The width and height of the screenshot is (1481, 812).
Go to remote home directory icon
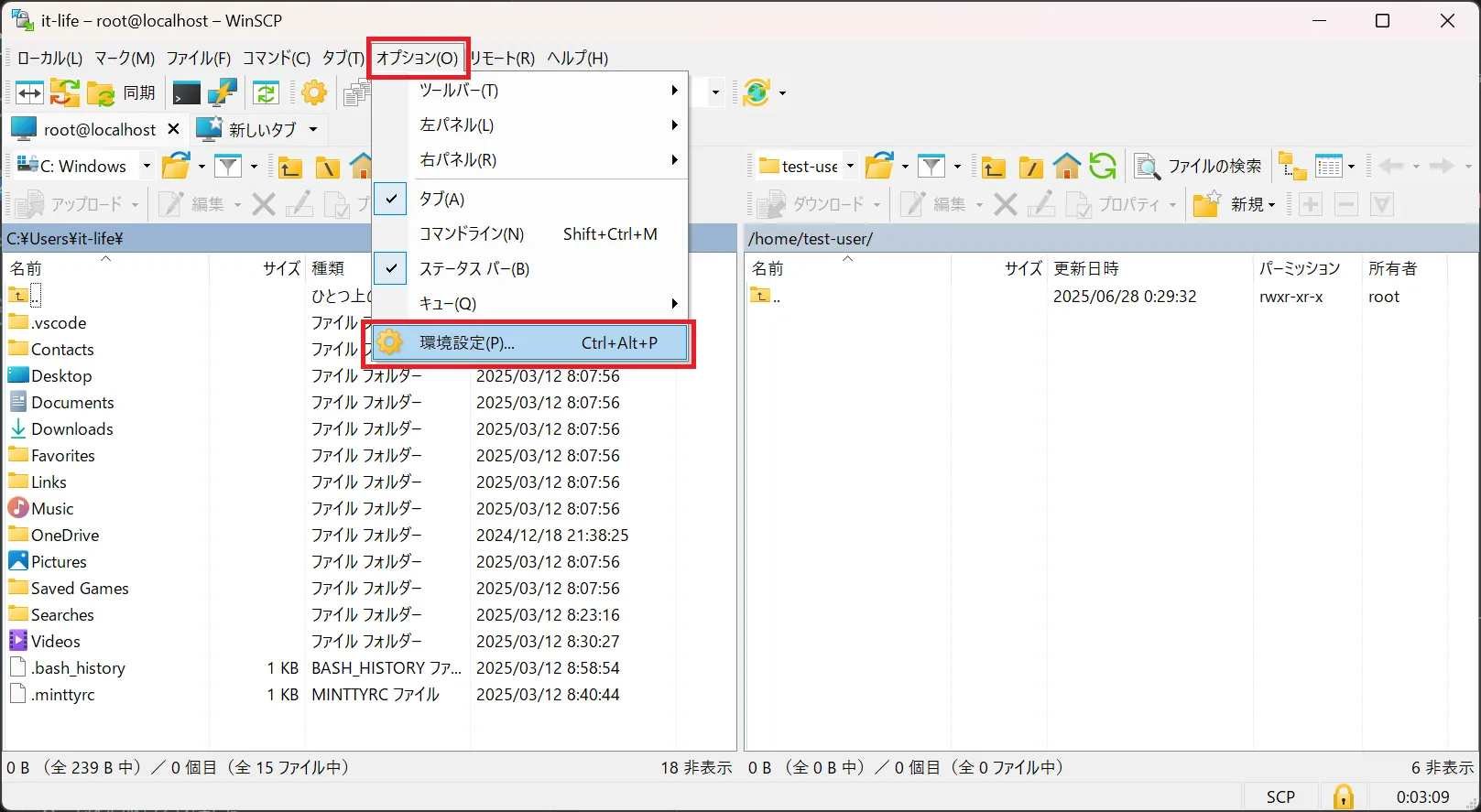pos(1067,166)
